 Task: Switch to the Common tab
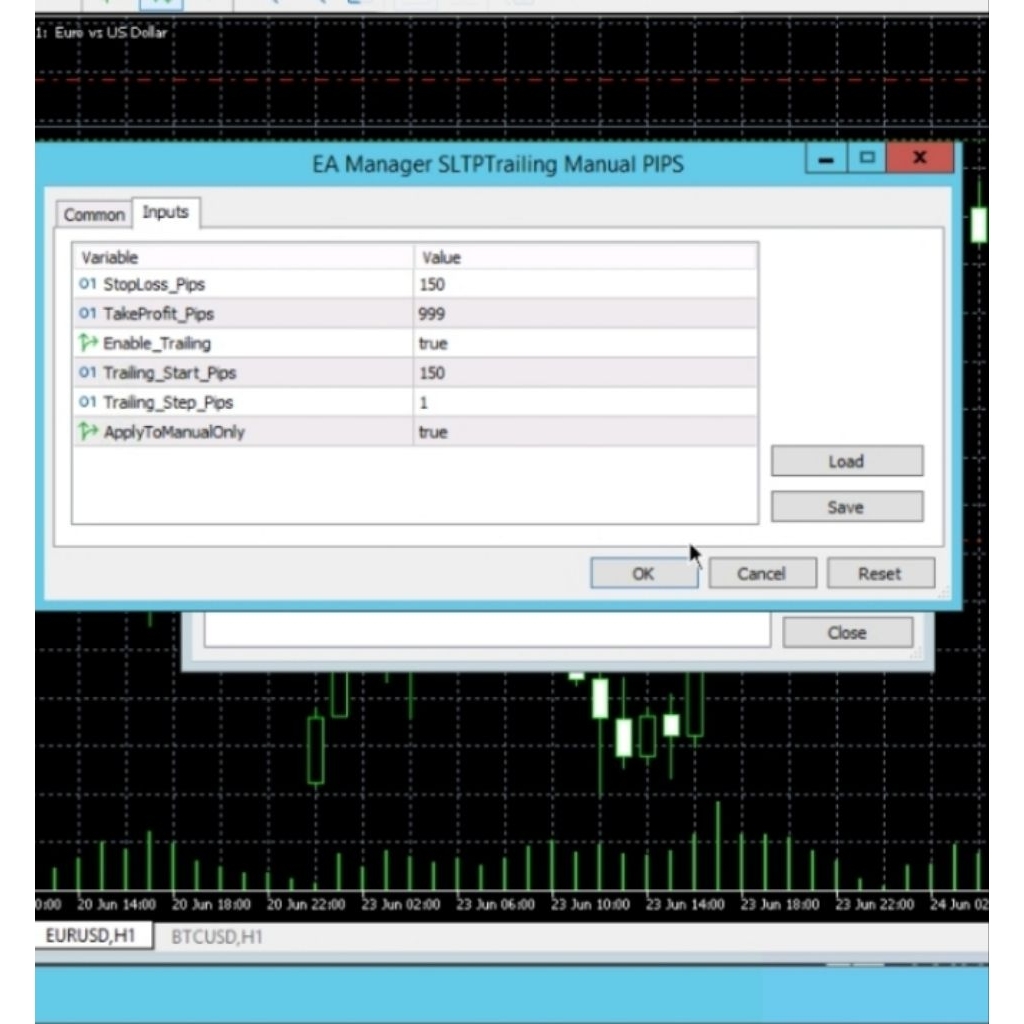(94, 215)
